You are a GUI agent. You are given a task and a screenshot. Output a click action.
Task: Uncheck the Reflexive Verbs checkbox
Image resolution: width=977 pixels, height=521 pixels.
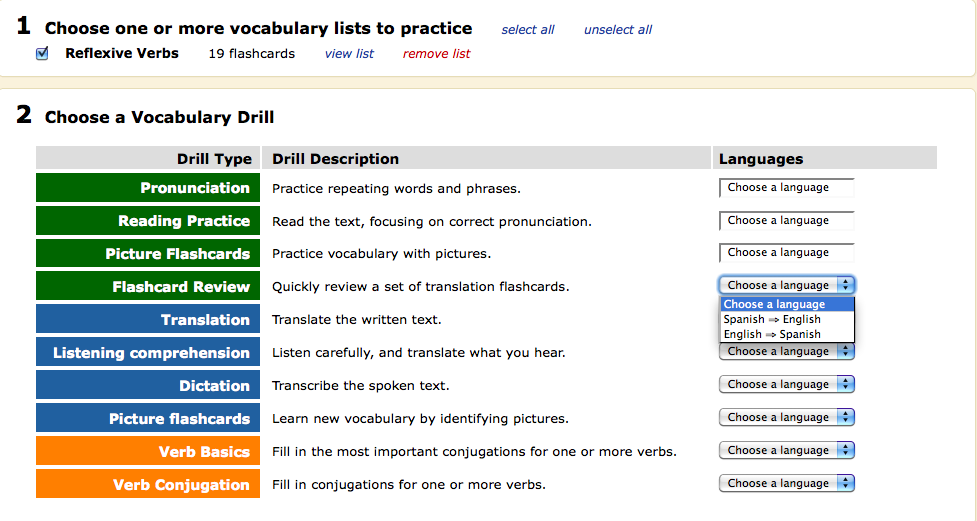pos(42,54)
